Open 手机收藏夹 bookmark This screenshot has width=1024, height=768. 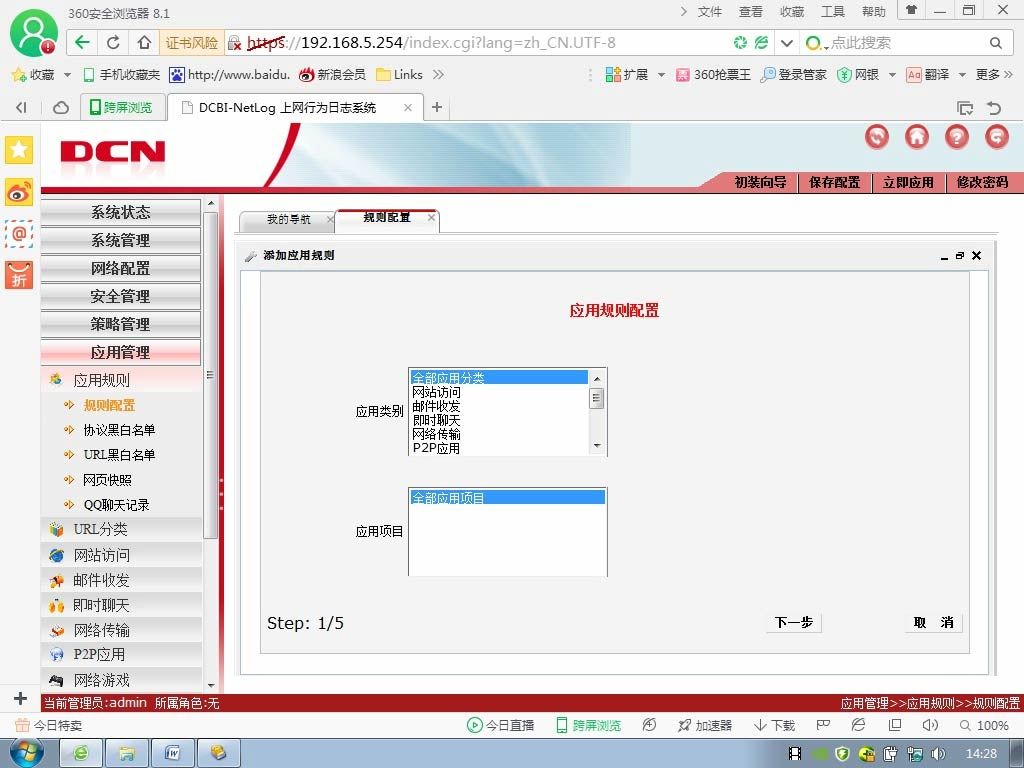121,74
